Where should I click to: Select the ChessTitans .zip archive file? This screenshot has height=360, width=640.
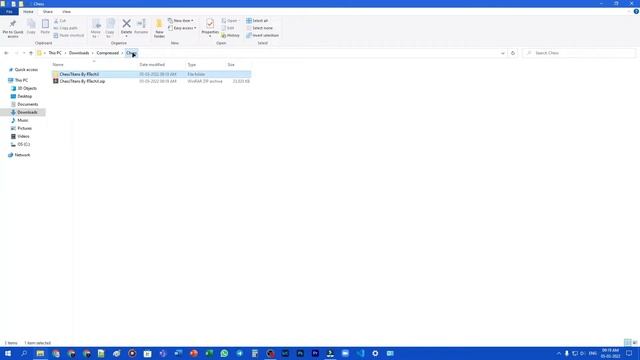(x=151, y=81)
